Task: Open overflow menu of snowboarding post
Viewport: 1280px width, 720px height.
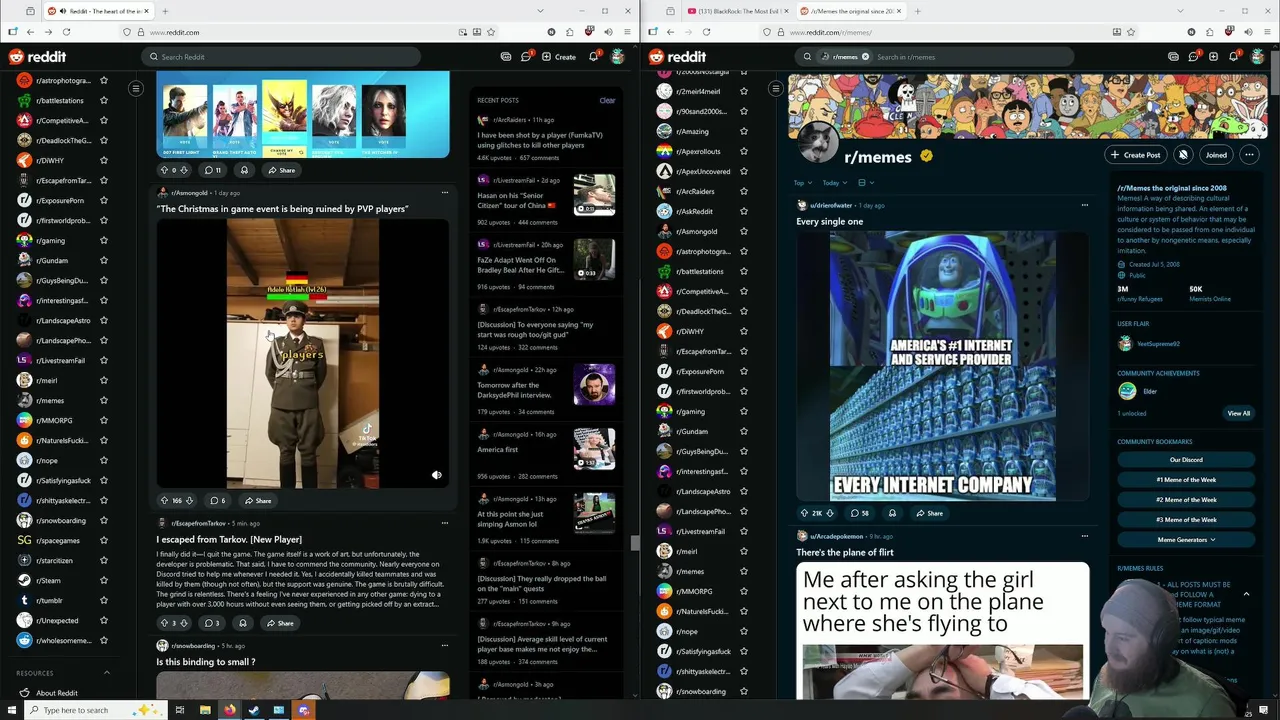Action: pos(445,646)
